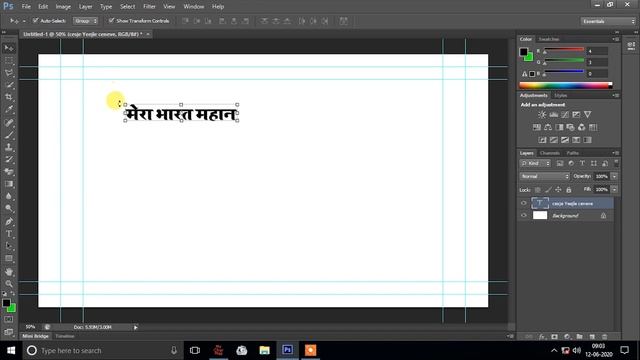Select the Eyedropper tool
This screenshot has height=360, width=640.
[9, 110]
